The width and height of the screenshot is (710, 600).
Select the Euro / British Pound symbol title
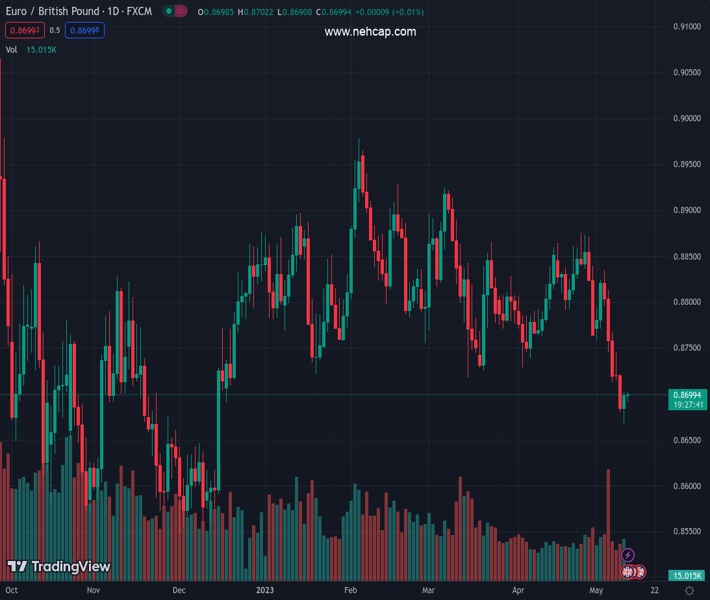coord(78,12)
